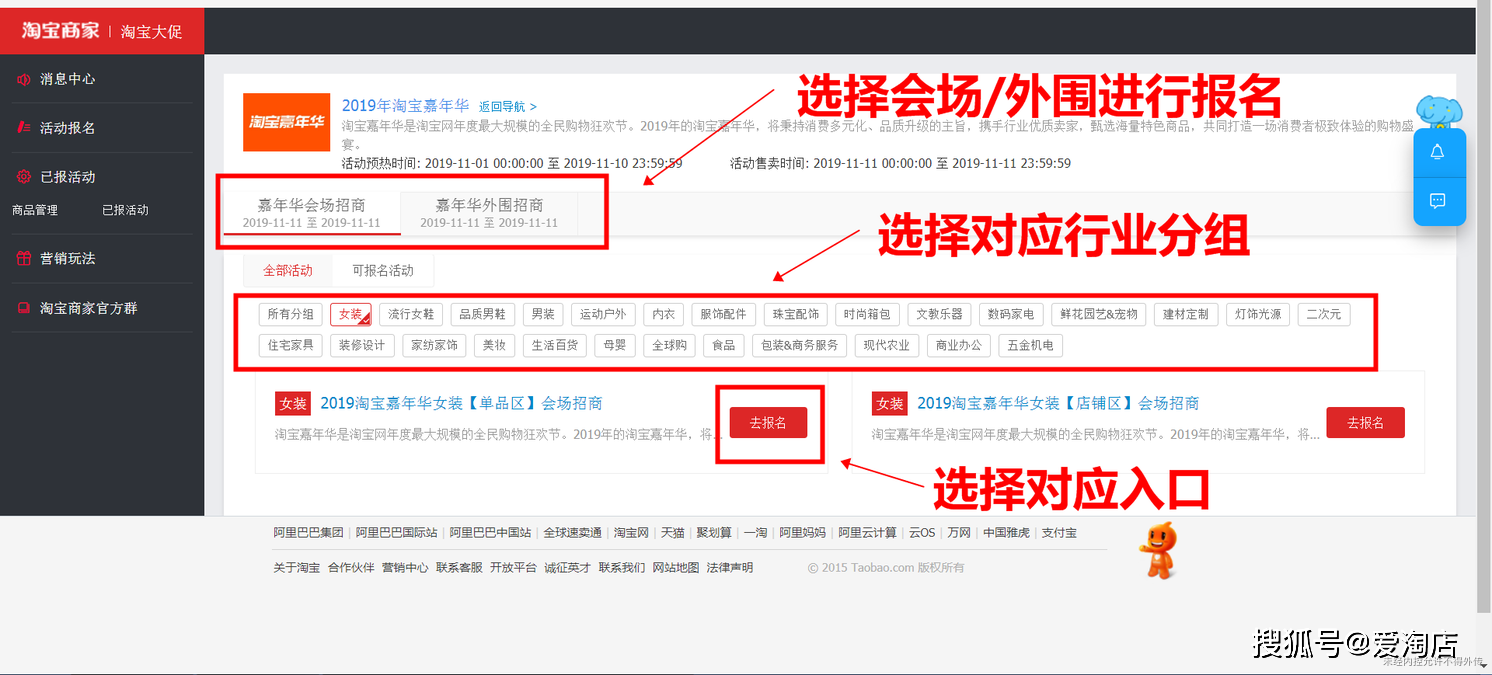Choose 数码家电 category
This screenshot has width=1492, height=675.
pyautogui.click(x=1011, y=314)
